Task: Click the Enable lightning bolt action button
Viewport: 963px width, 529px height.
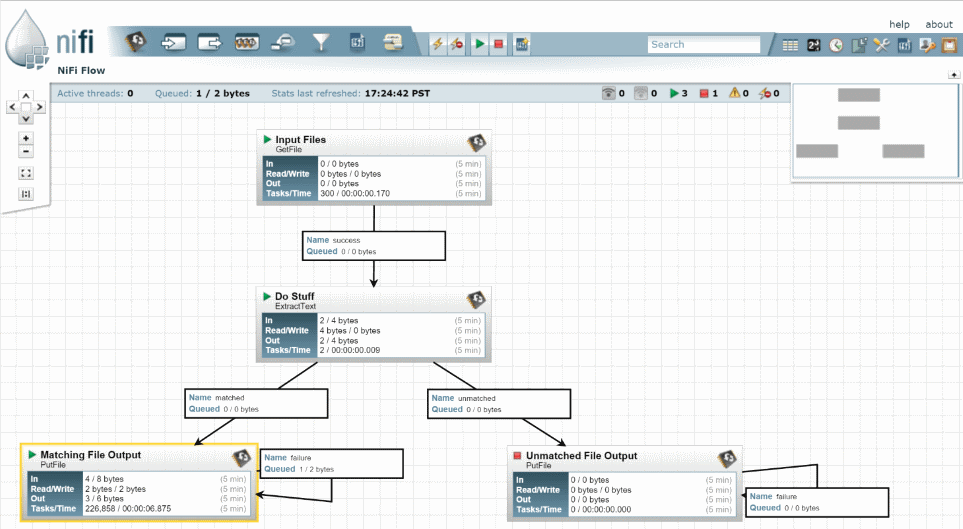Action: [x=437, y=44]
